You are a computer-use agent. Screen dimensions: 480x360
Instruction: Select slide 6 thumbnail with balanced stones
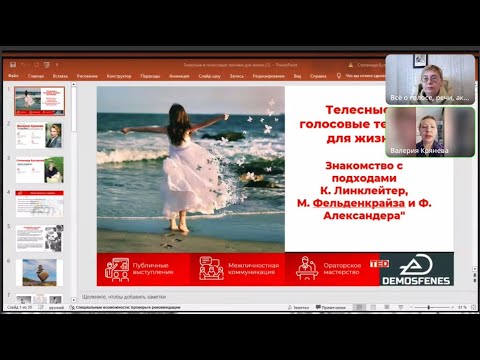[39, 273]
